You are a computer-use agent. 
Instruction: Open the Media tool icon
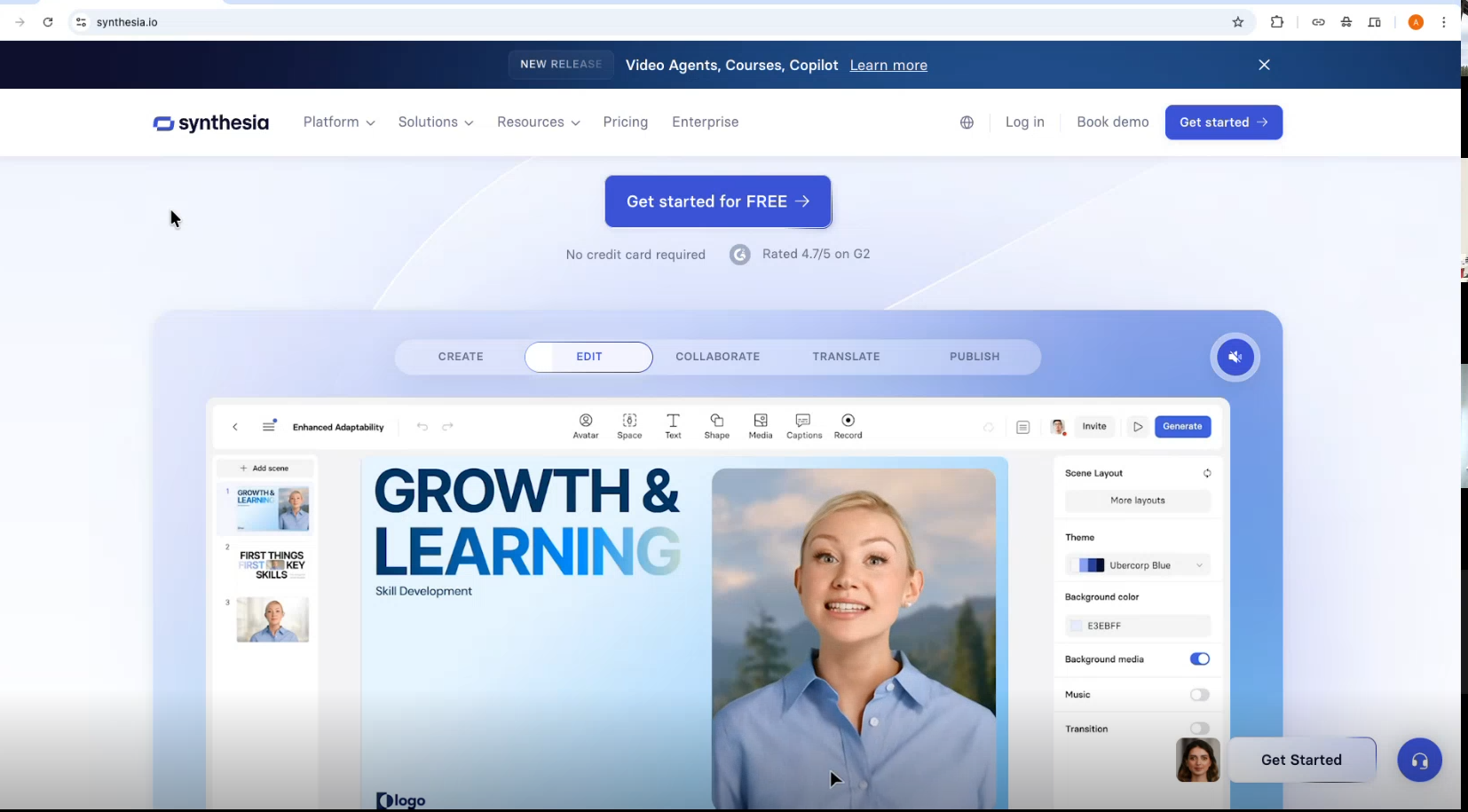761,422
